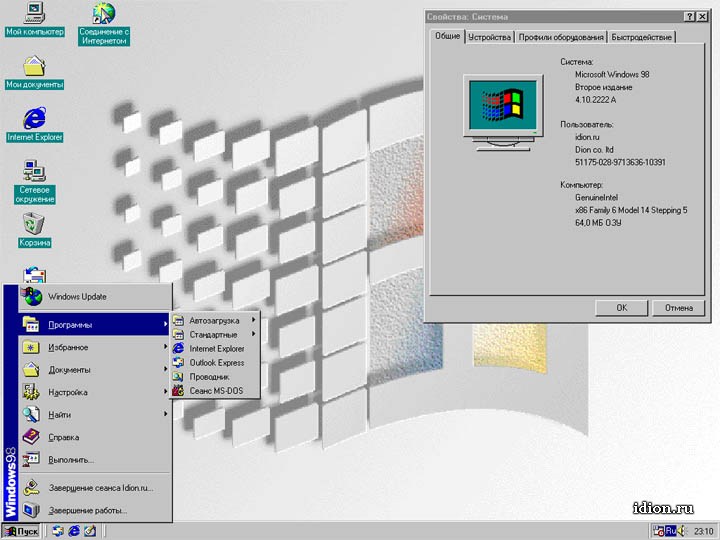Expand the Найти submenu arrow

tap(165, 414)
